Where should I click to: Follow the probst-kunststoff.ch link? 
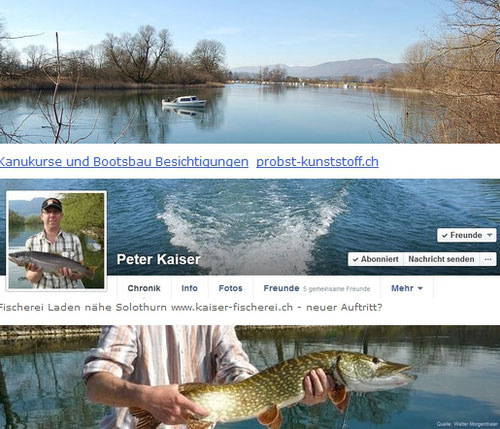point(317,162)
